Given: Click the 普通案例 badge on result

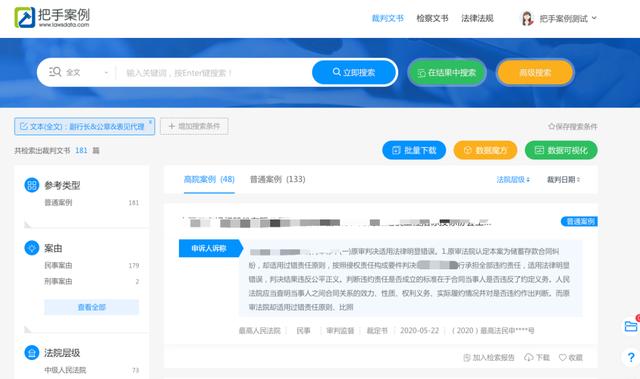Looking at the screenshot, I should pyautogui.click(x=580, y=222).
